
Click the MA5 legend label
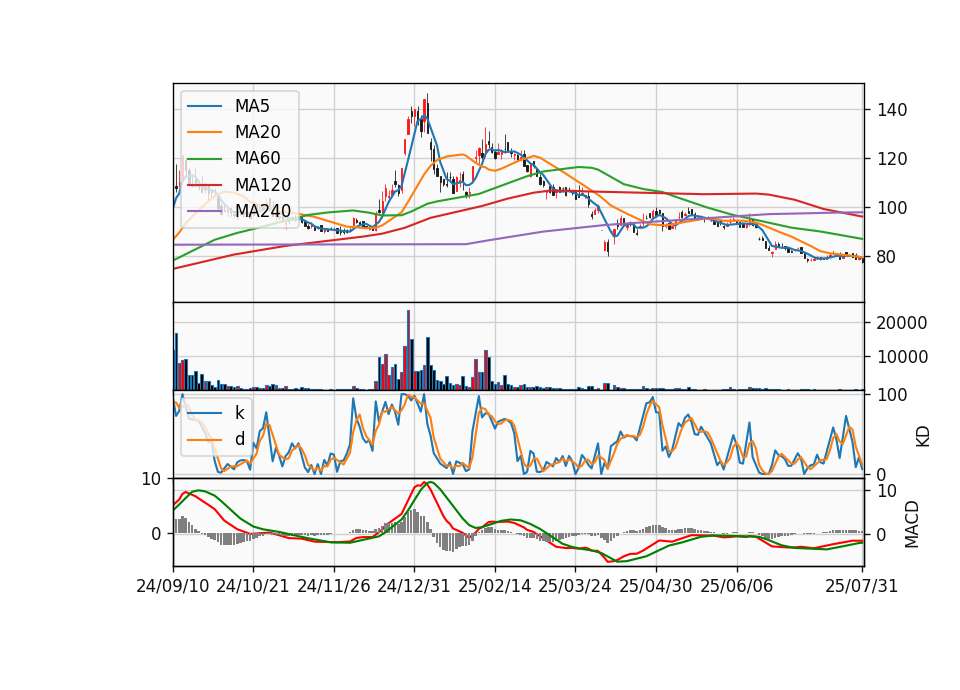tap(252, 106)
